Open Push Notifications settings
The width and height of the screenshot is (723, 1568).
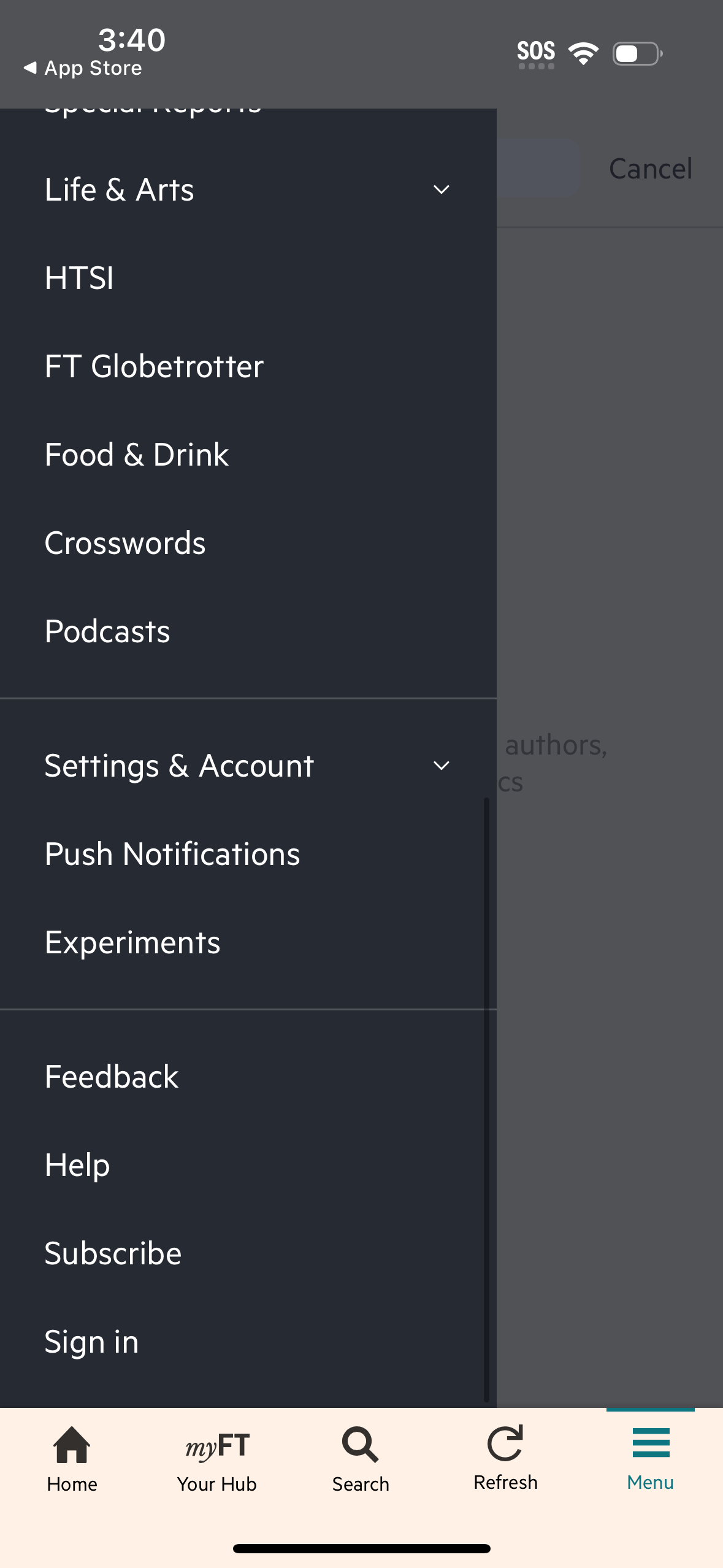pyautogui.click(x=172, y=854)
